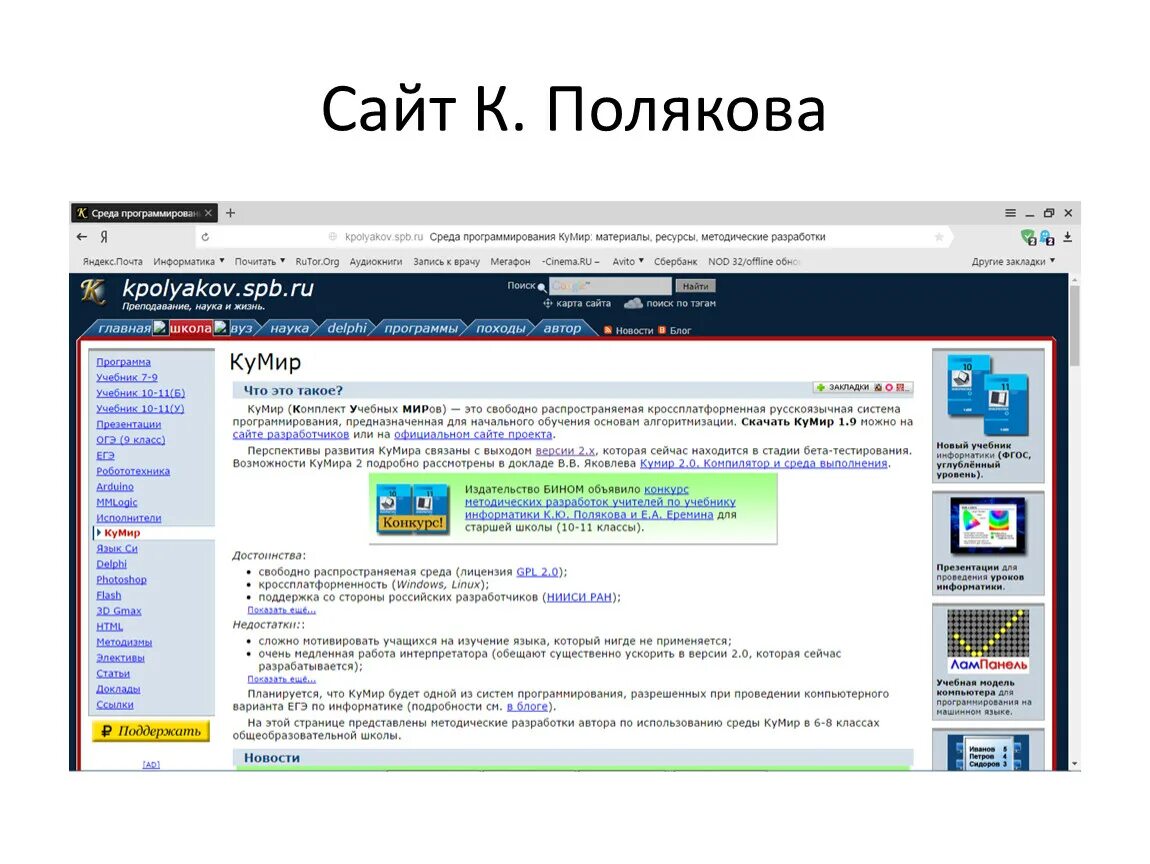Follow официальном сайте проекта link
The width and height of the screenshot is (1150, 864).
click(x=473, y=434)
